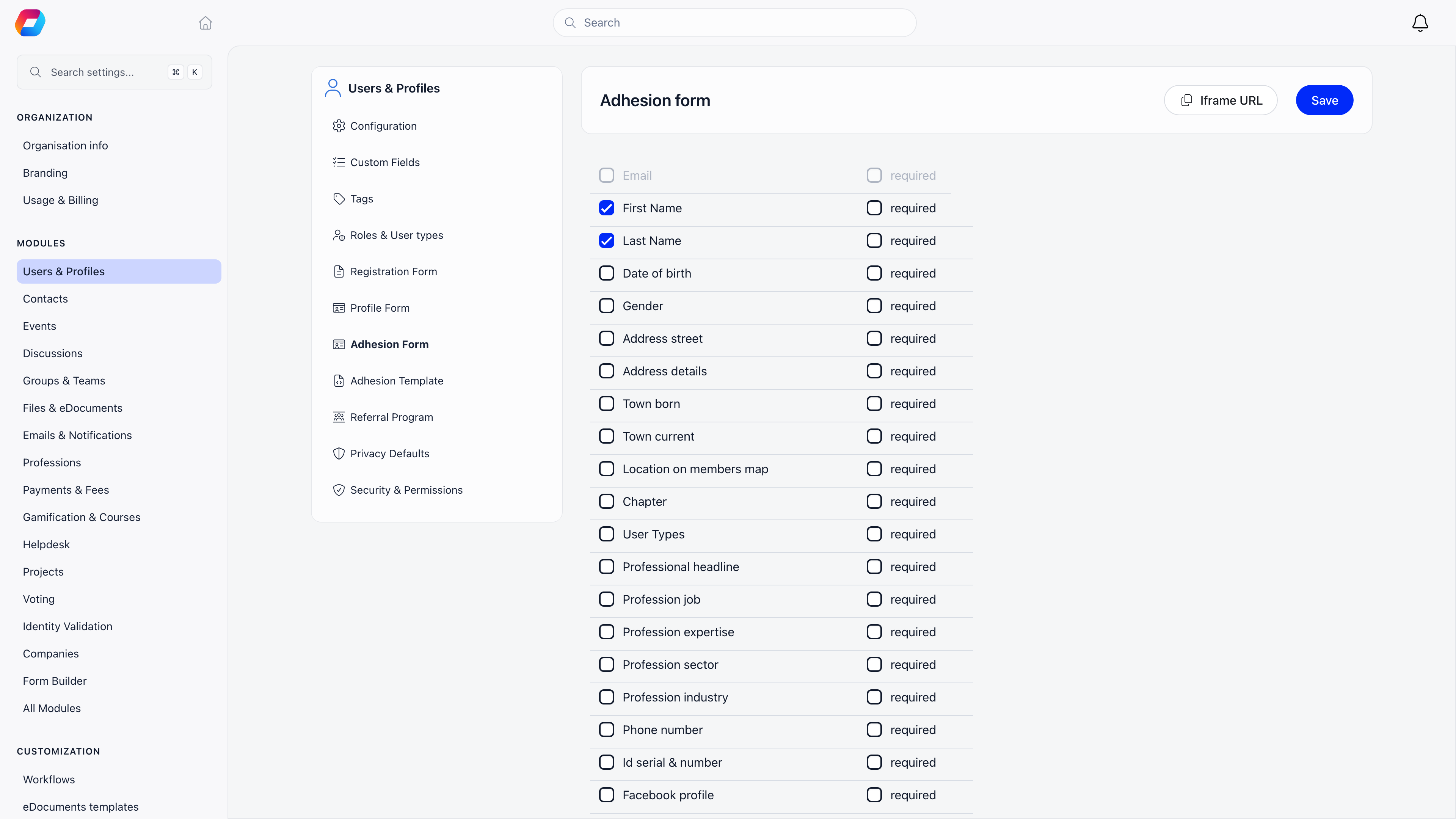Click the Profile Form card icon
Image resolution: width=1456 pixels, height=819 pixels.
click(339, 308)
